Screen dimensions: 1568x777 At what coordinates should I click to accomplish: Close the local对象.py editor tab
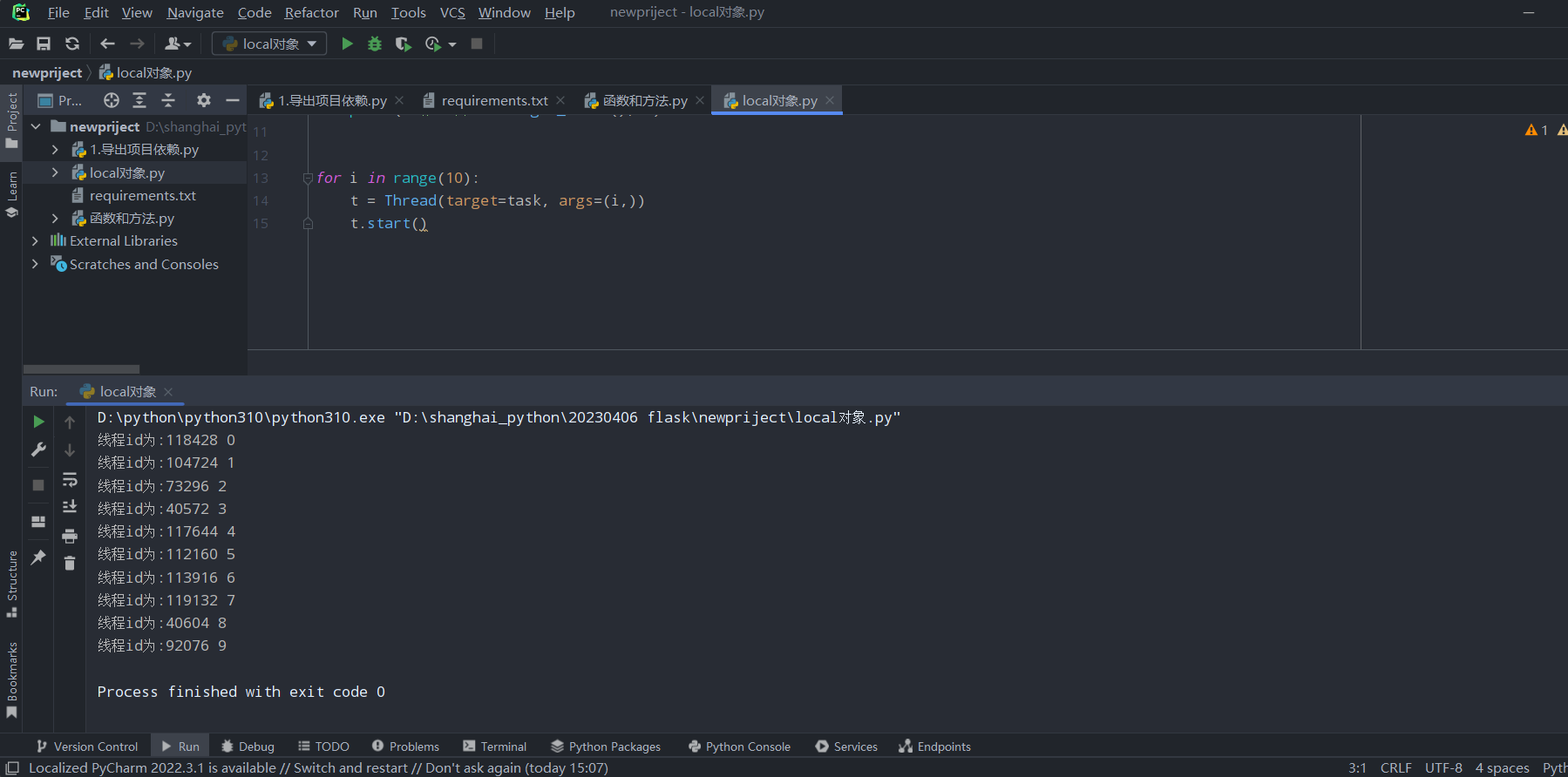coord(830,100)
